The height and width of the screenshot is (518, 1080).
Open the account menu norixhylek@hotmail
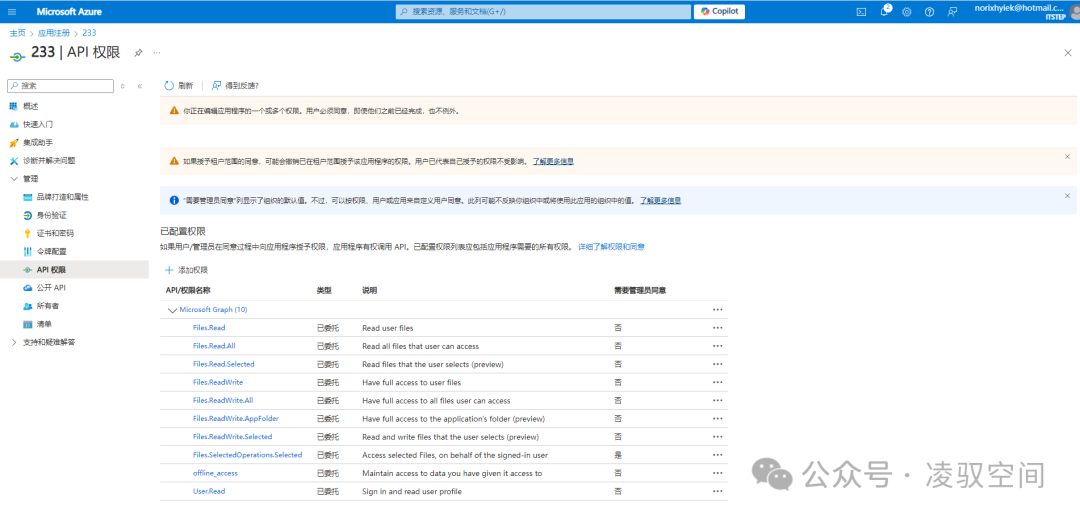(x=1026, y=11)
